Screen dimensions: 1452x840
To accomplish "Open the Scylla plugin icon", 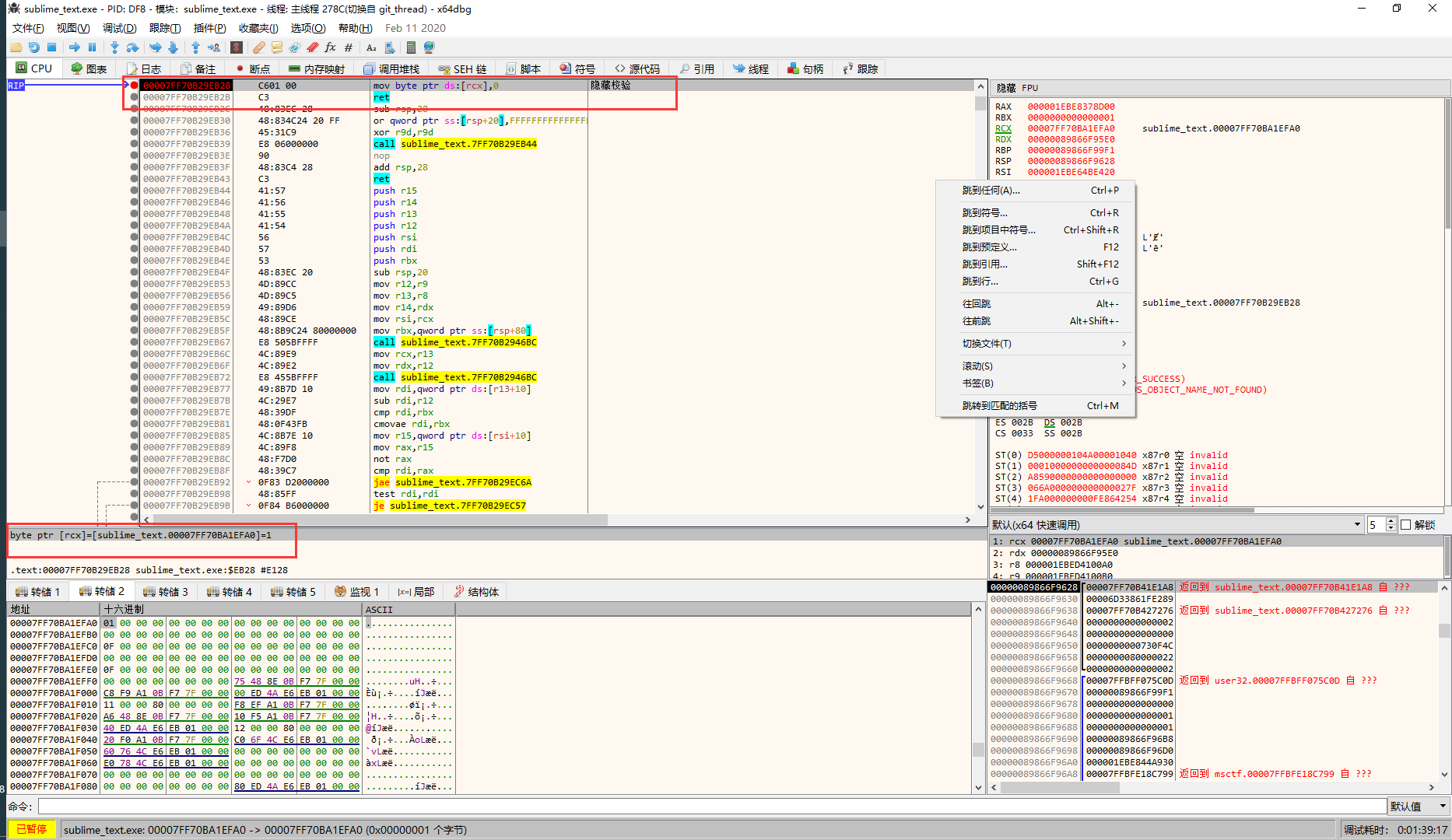I will click(x=237, y=47).
